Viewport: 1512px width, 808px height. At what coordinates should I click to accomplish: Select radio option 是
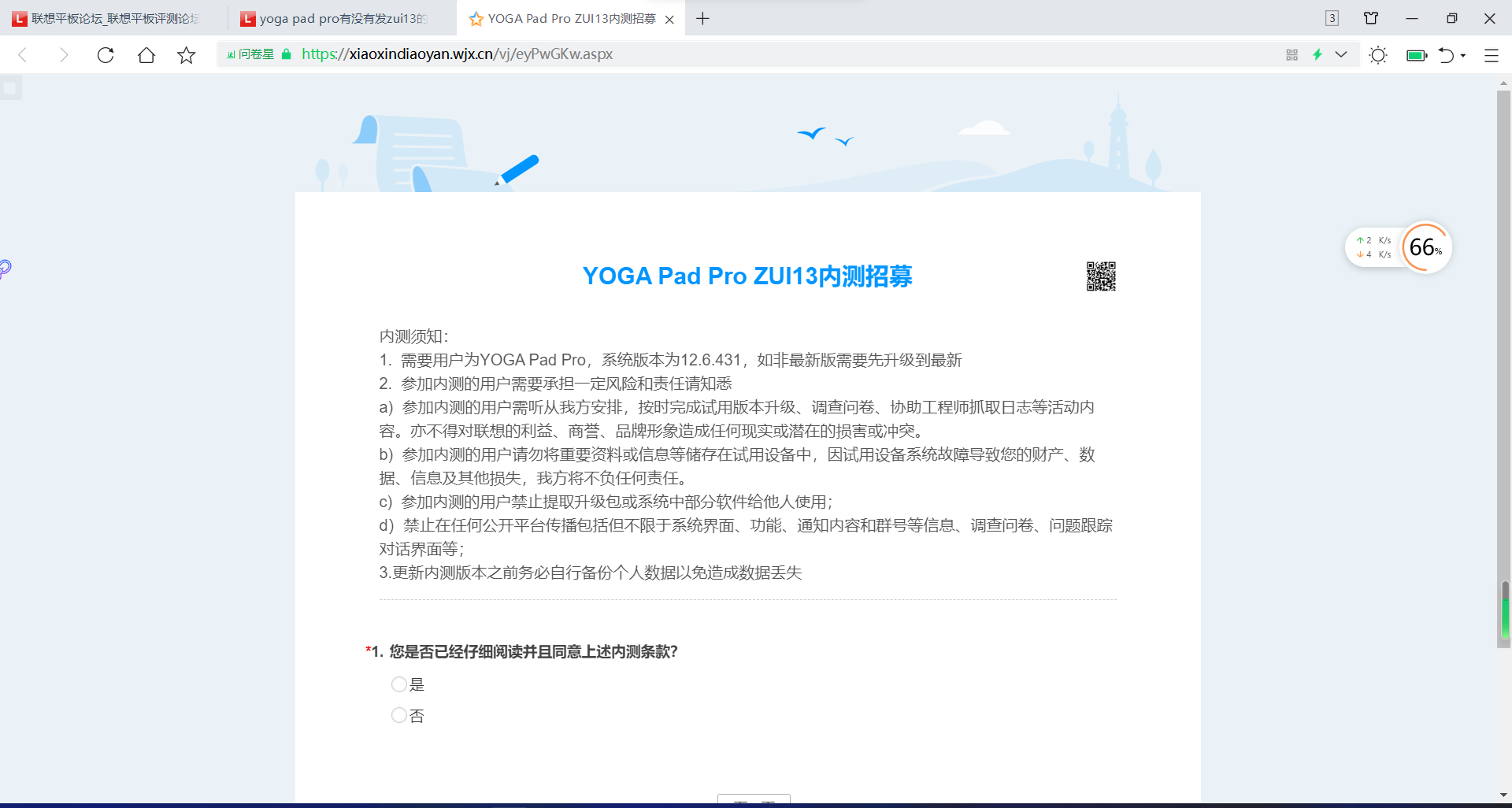click(399, 684)
